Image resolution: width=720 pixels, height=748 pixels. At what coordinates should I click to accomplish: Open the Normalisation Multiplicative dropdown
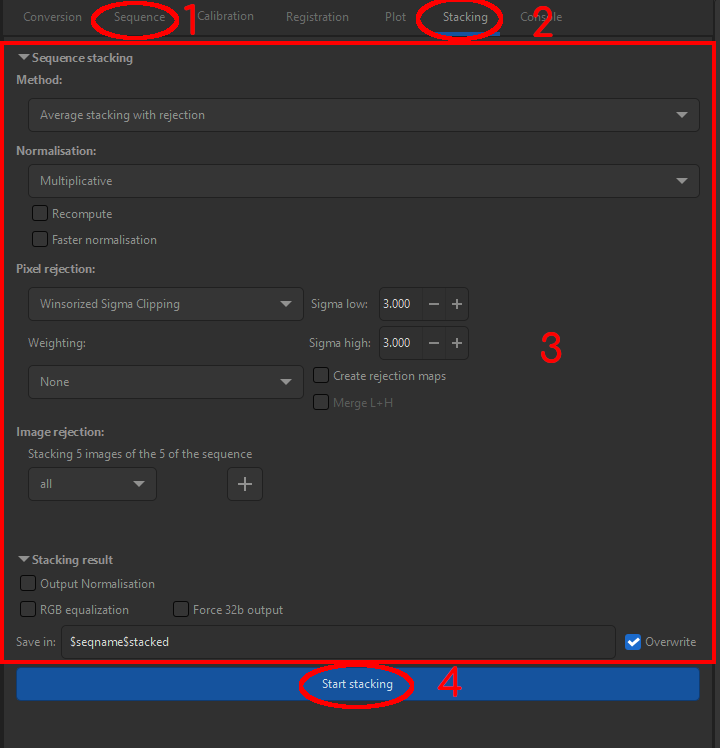pyautogui.click(x=362, y=181)
